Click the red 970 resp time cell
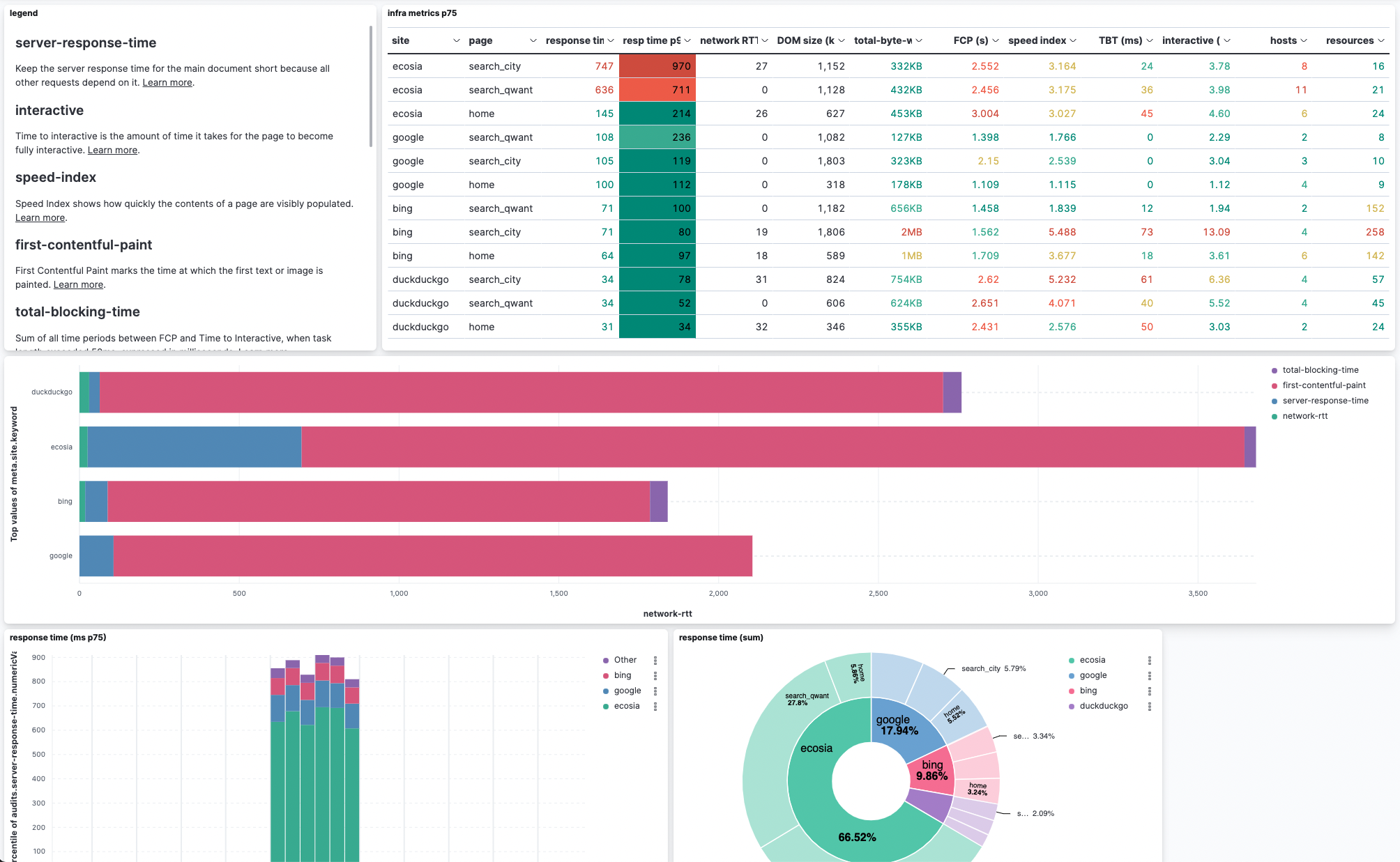1400x862 pixels. 657,66
